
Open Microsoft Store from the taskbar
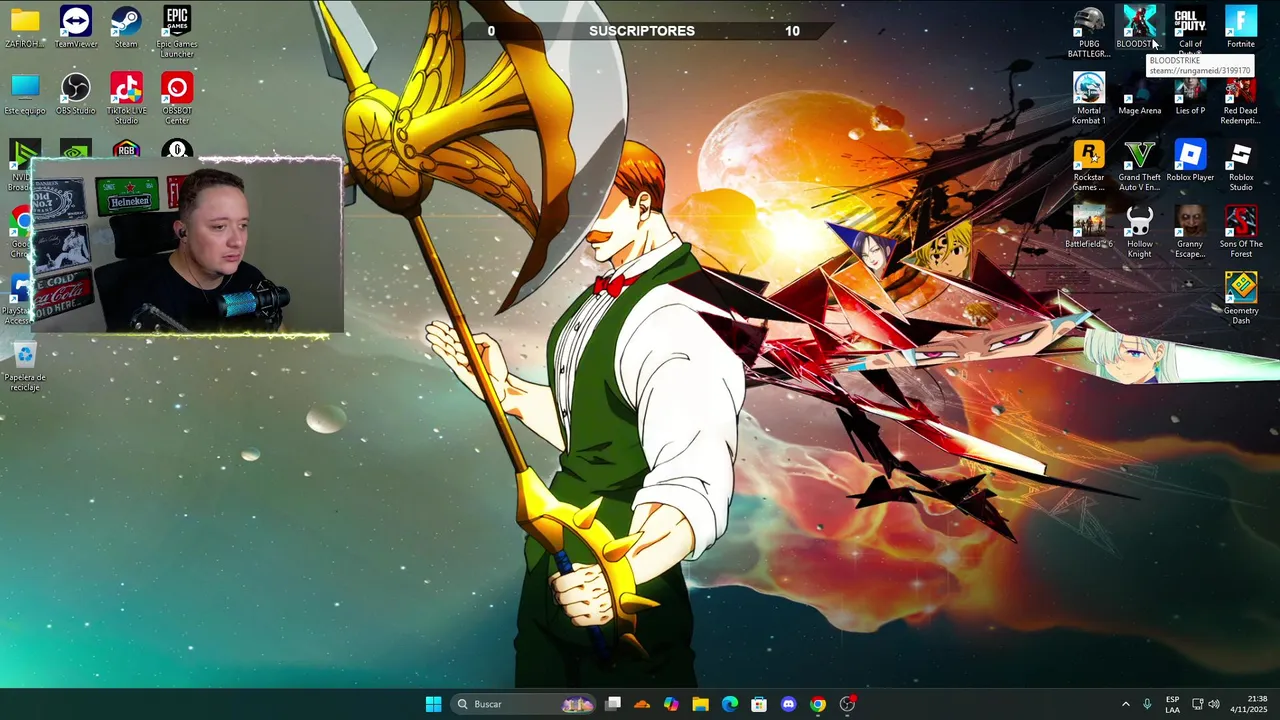point(759,704)
